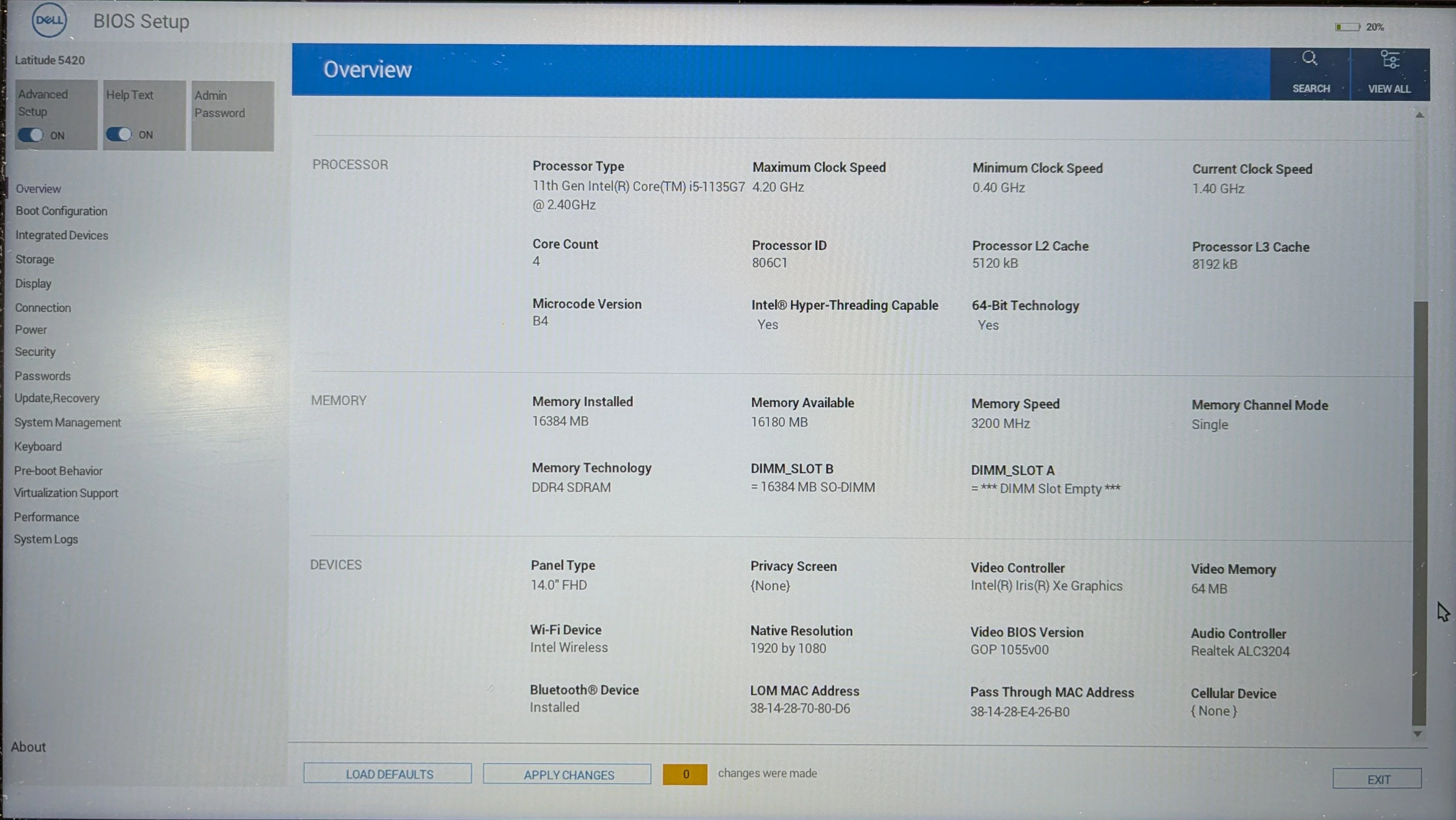Screen dimensions: 1456x820
Task: Click LOM MAC Address 38-14-28-70-80-D6
Action: (800, 709)
